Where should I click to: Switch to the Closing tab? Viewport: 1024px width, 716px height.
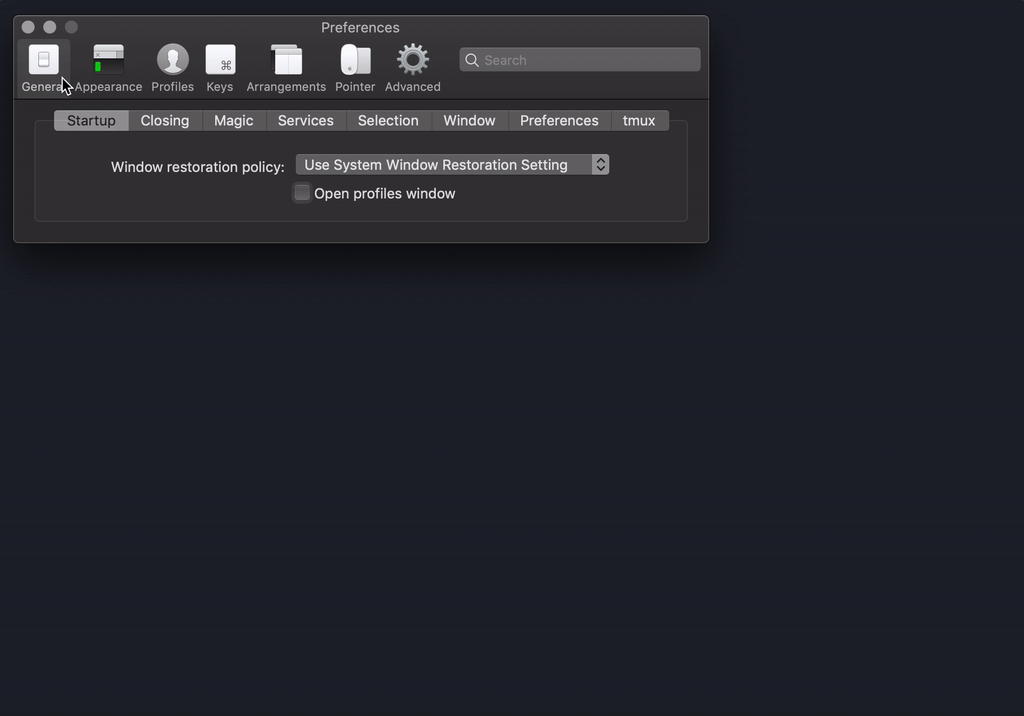(x=164, y=120)
